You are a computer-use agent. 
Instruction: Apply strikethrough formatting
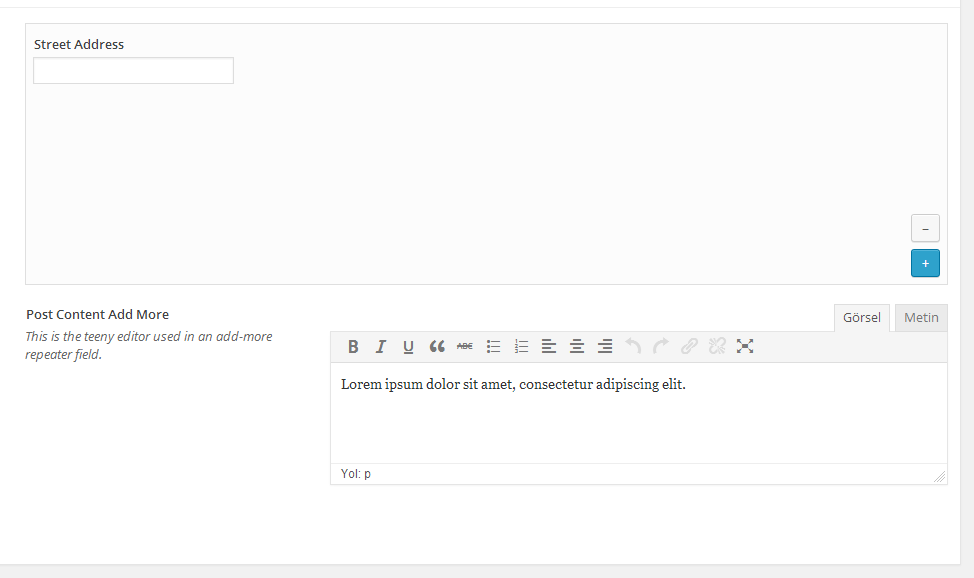coord(465,346)
